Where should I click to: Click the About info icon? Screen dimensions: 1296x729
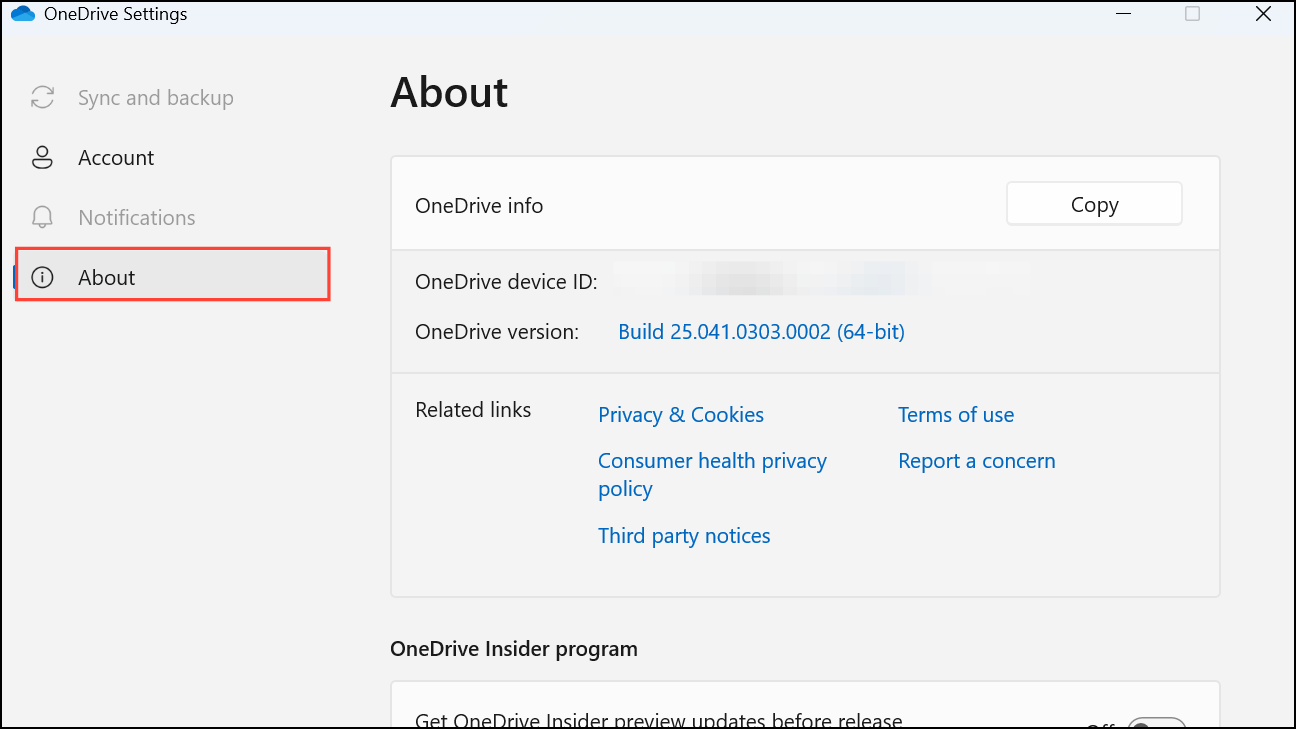[x=41, y=277]
